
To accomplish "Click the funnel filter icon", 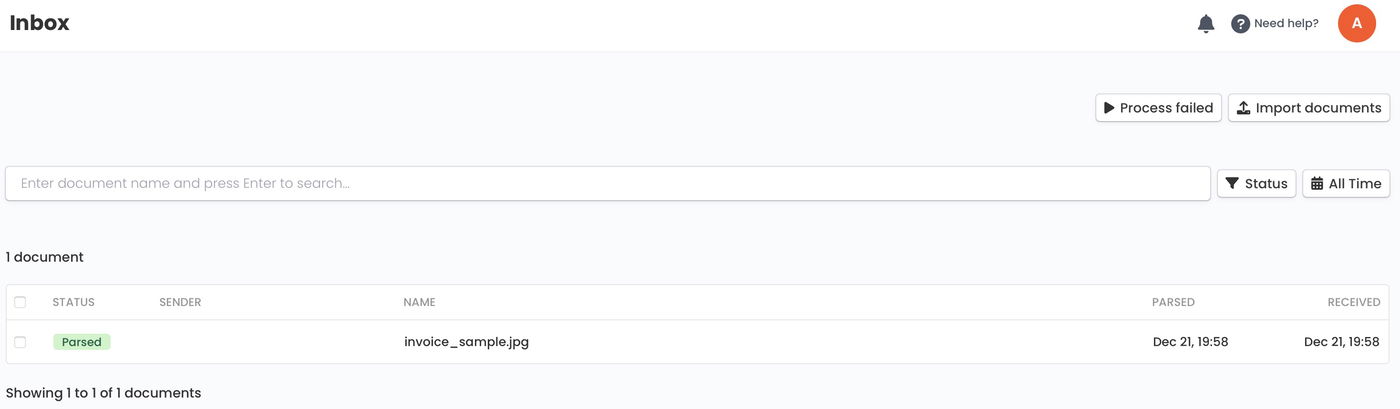I will 1232,184.
